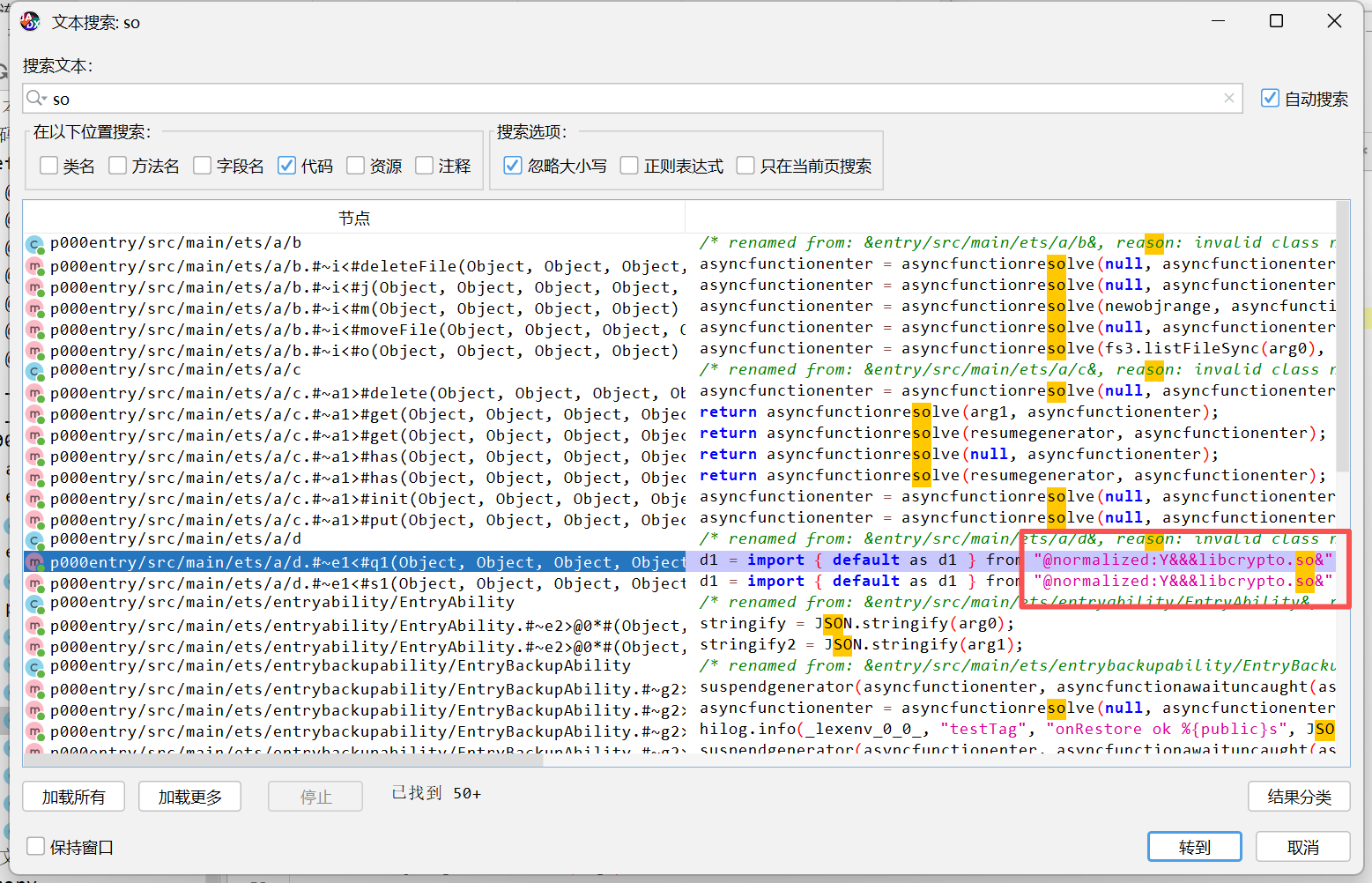Click 转到 to jump to the result
Viewport: 1372px width, 883px height.
point(1195,847)
